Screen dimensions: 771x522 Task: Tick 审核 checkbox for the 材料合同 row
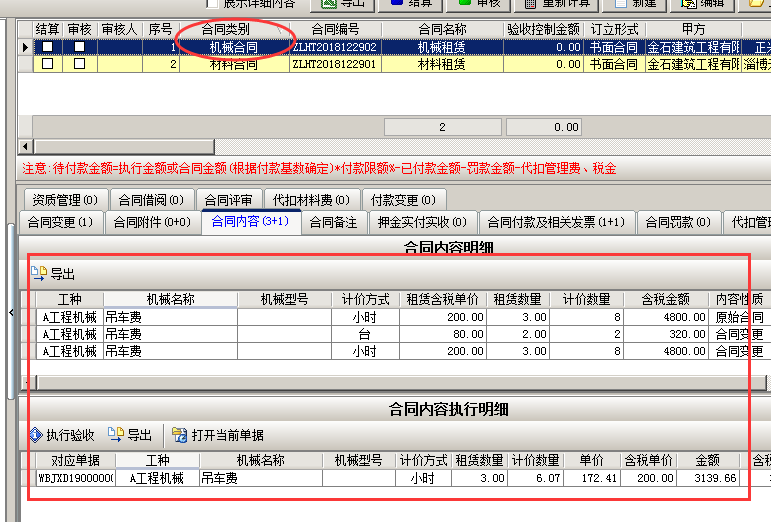[x=79, y=64]
